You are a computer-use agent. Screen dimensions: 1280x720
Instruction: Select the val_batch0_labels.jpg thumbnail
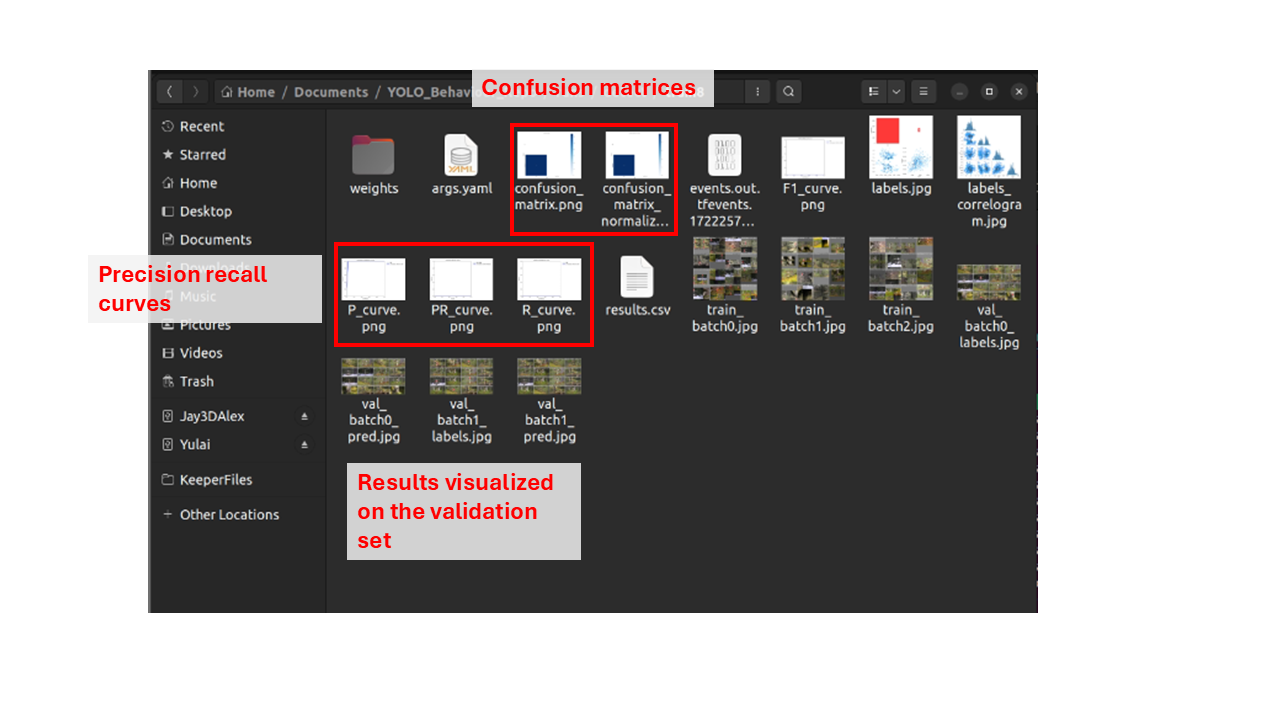[989, 283]
